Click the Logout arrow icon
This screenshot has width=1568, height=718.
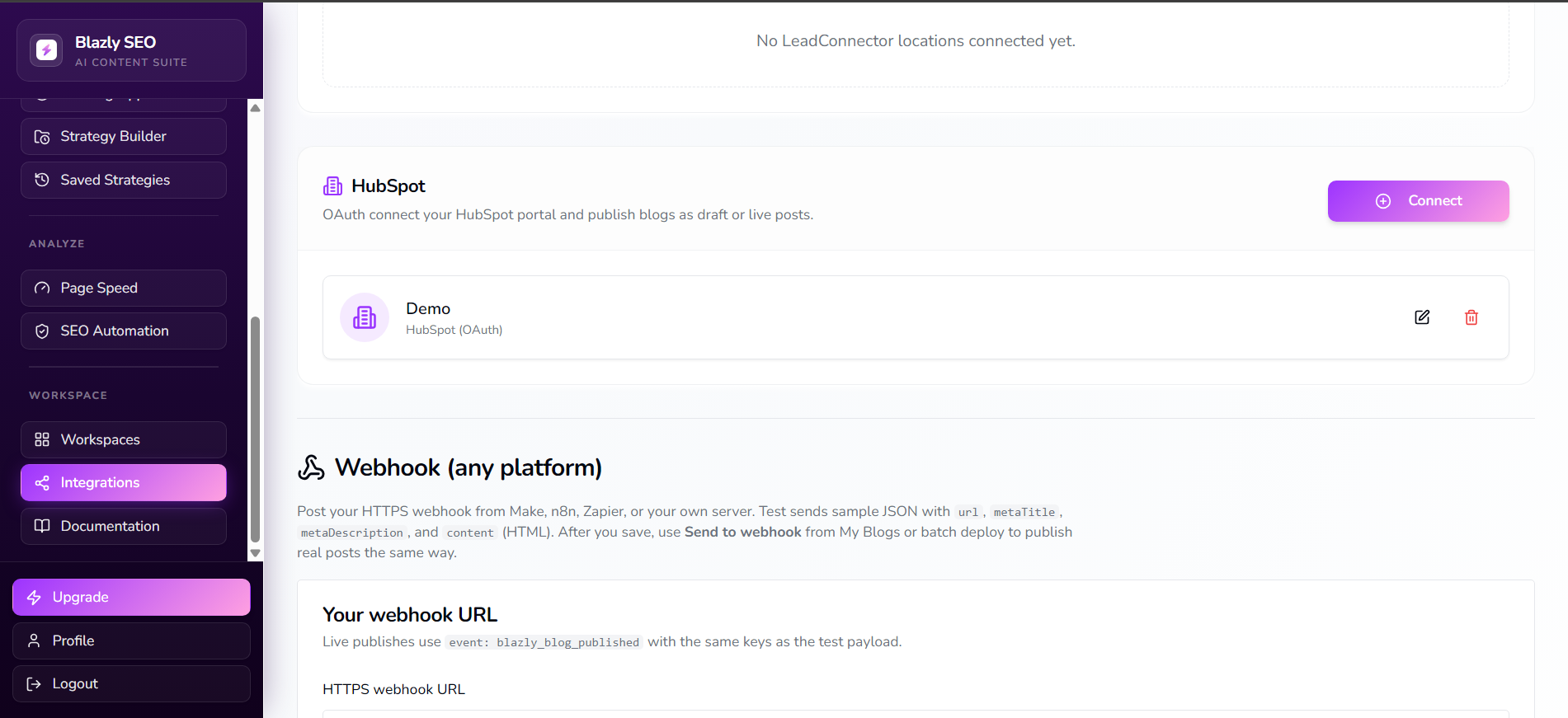[34, 684]
